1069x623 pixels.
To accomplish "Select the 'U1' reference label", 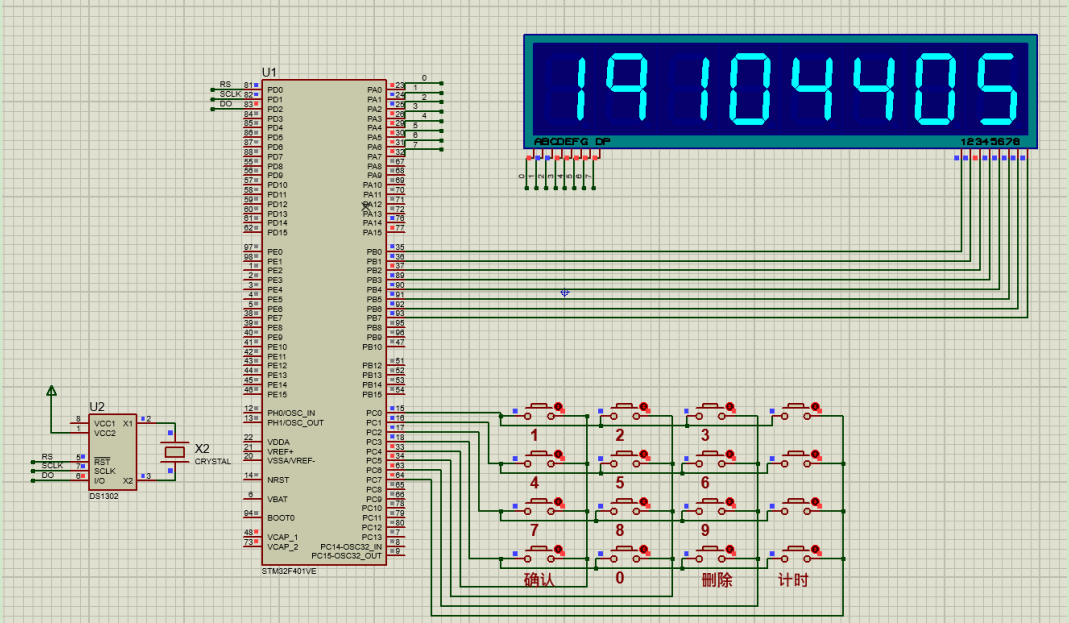I will coord(269,72).
